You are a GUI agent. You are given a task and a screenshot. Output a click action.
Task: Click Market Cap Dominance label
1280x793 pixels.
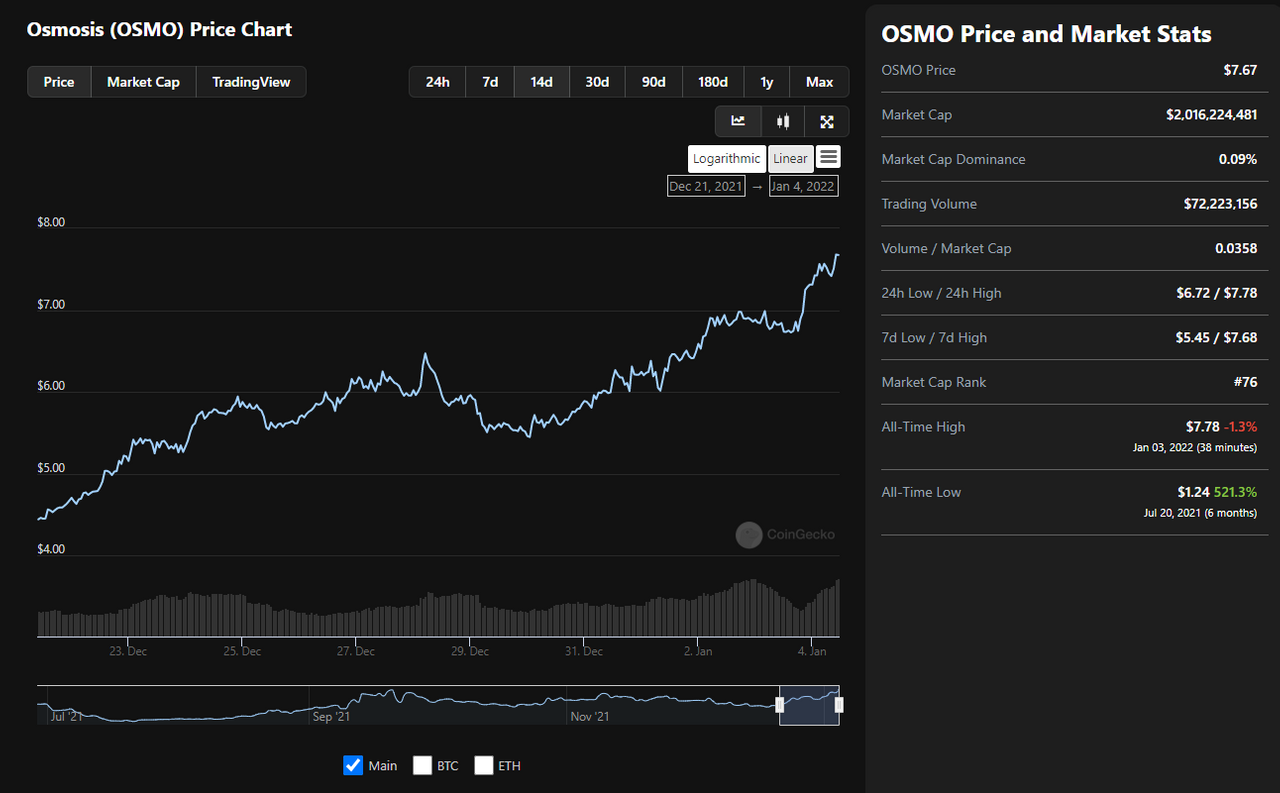point(953,159)
